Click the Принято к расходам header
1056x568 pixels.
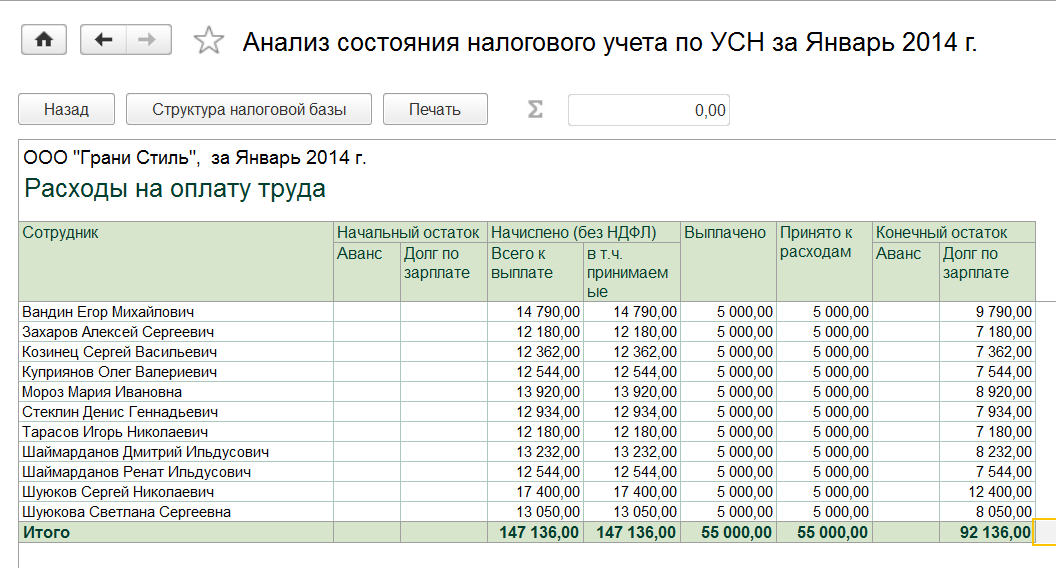point(816,242)
